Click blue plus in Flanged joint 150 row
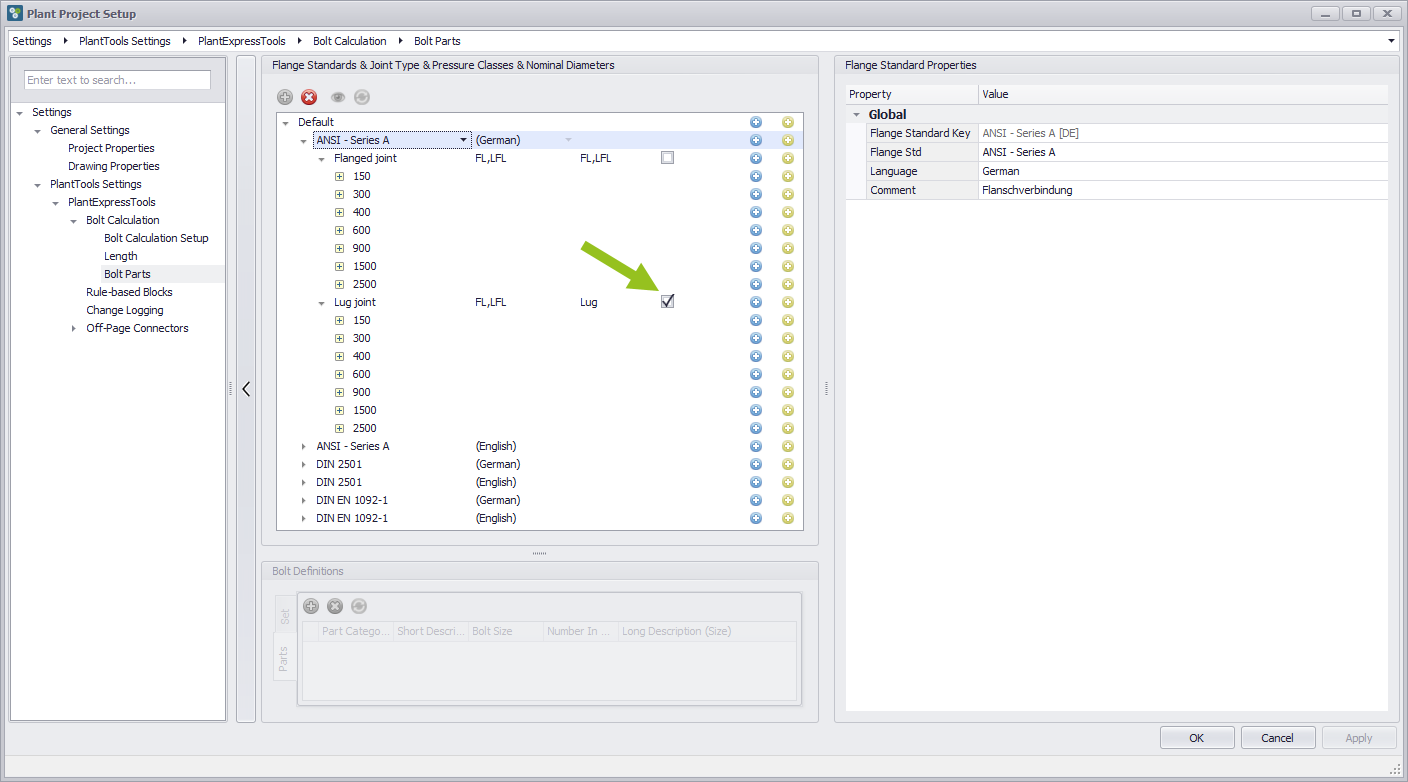Viewport: 1408px width, 782px height. [x=756, y=176]
